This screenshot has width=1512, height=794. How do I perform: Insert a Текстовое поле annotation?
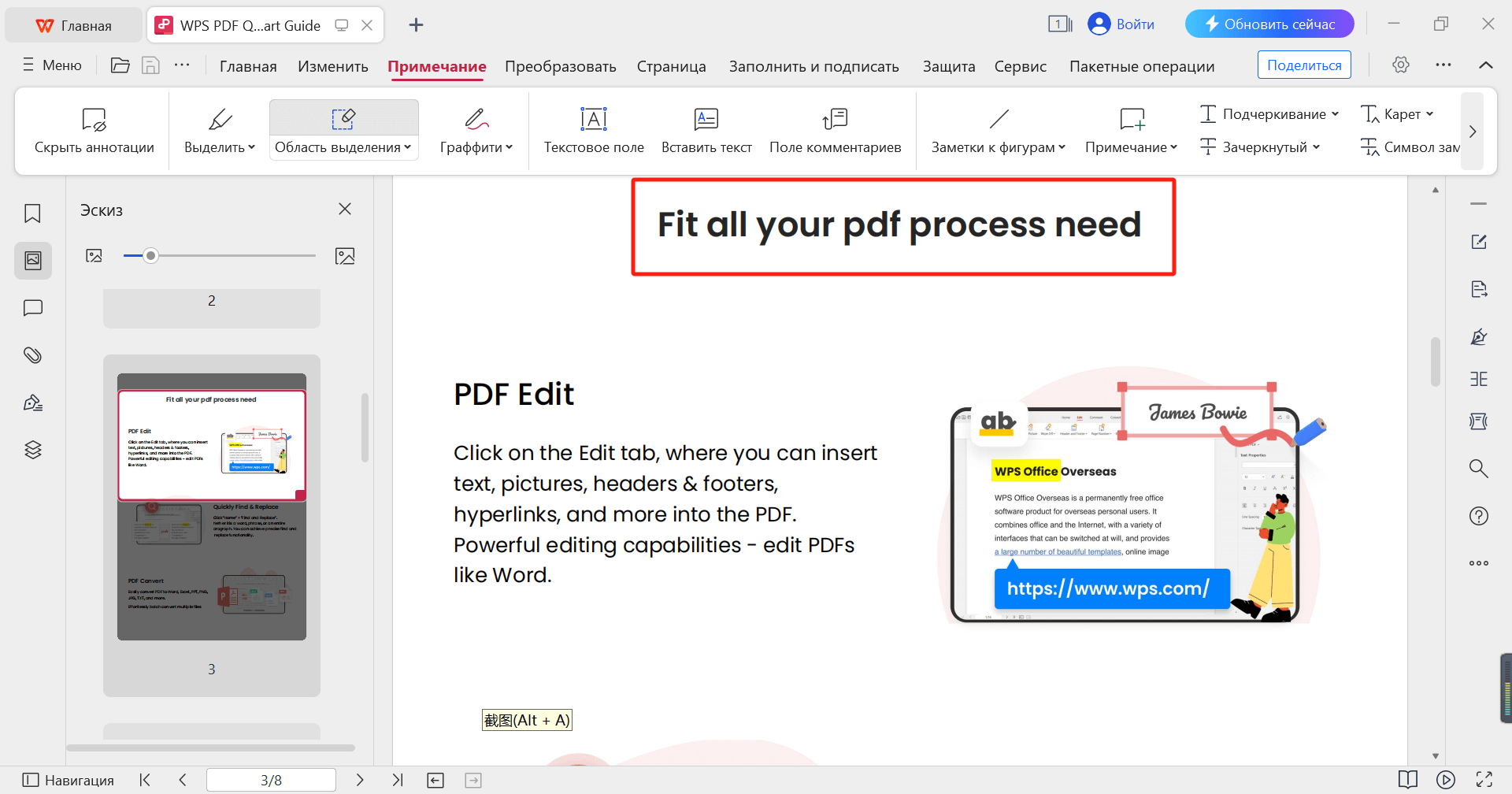tap(593, 130)
